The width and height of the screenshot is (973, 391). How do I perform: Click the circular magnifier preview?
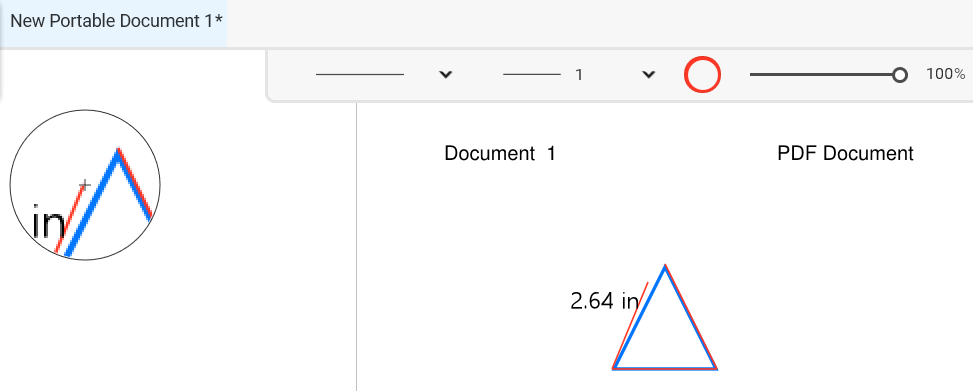(x=85, y=185)
